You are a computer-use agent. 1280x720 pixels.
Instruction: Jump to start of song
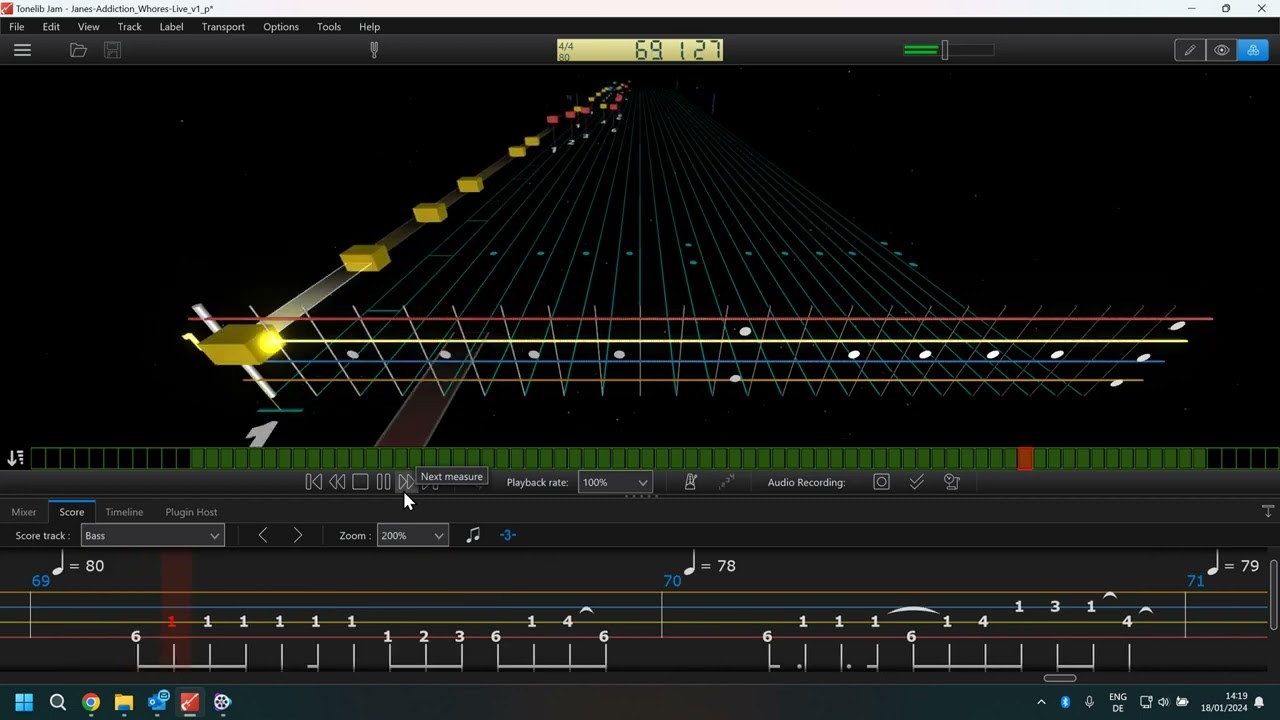pyautogui.click(x=313, y=482)
